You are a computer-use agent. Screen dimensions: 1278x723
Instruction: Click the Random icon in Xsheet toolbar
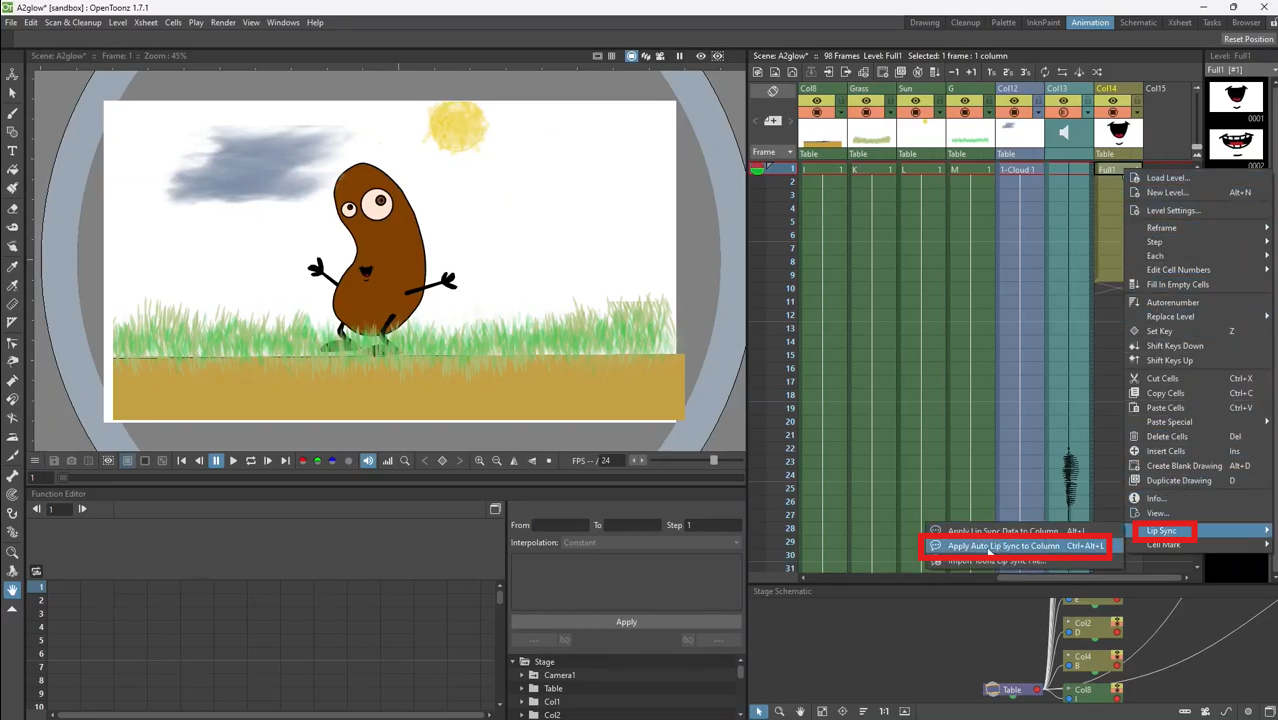click(1097, 72)
